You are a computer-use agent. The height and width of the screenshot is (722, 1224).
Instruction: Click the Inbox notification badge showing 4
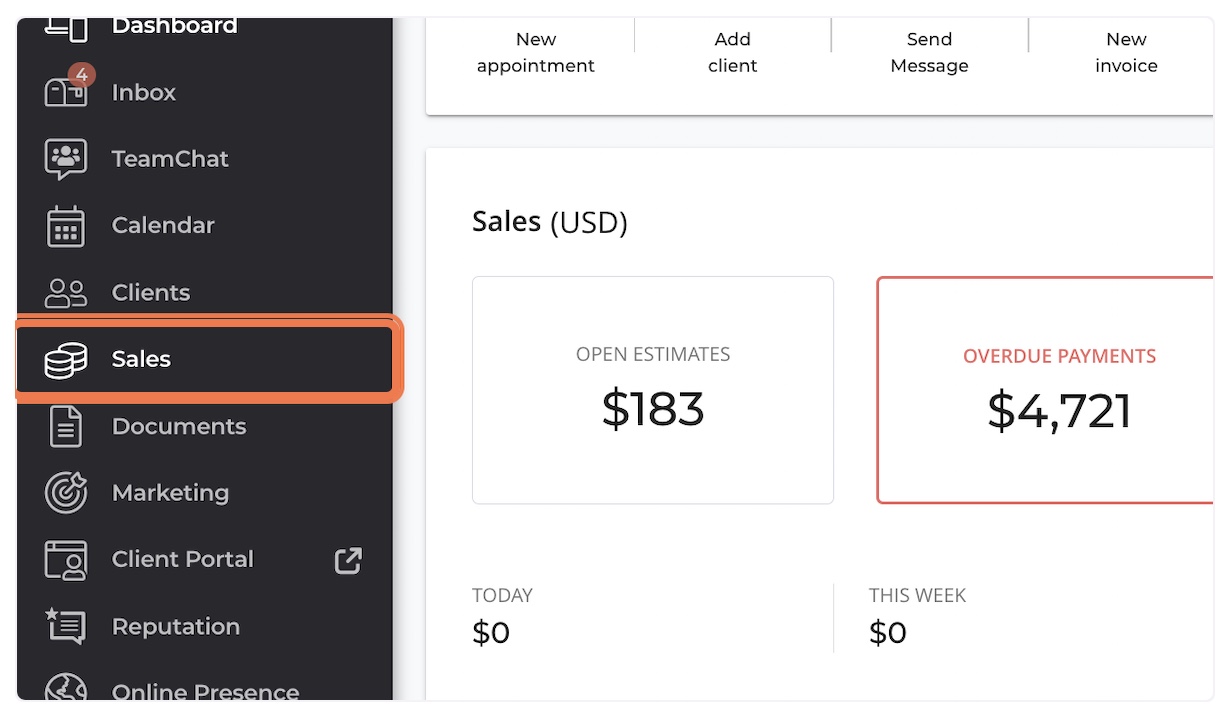[81, 75]
